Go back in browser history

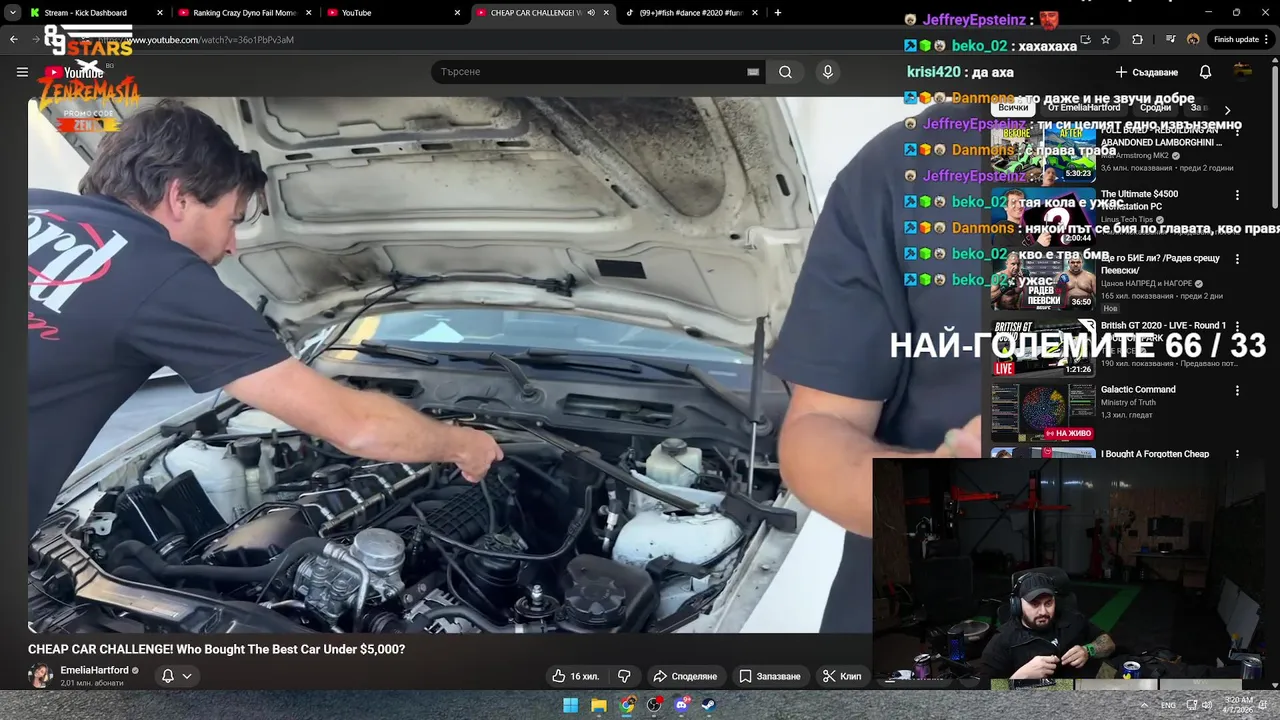pos(13,40)
